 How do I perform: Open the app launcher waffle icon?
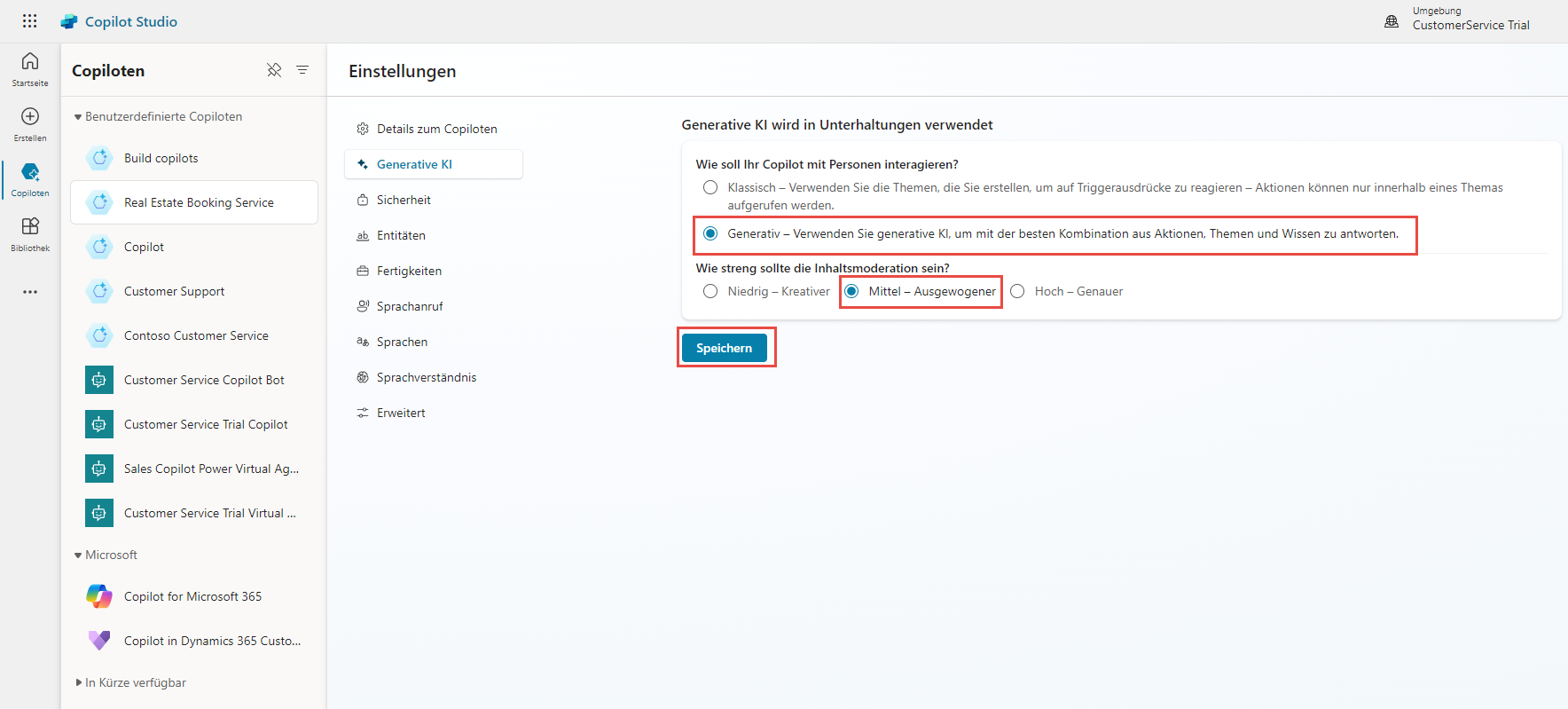[29, 21]
